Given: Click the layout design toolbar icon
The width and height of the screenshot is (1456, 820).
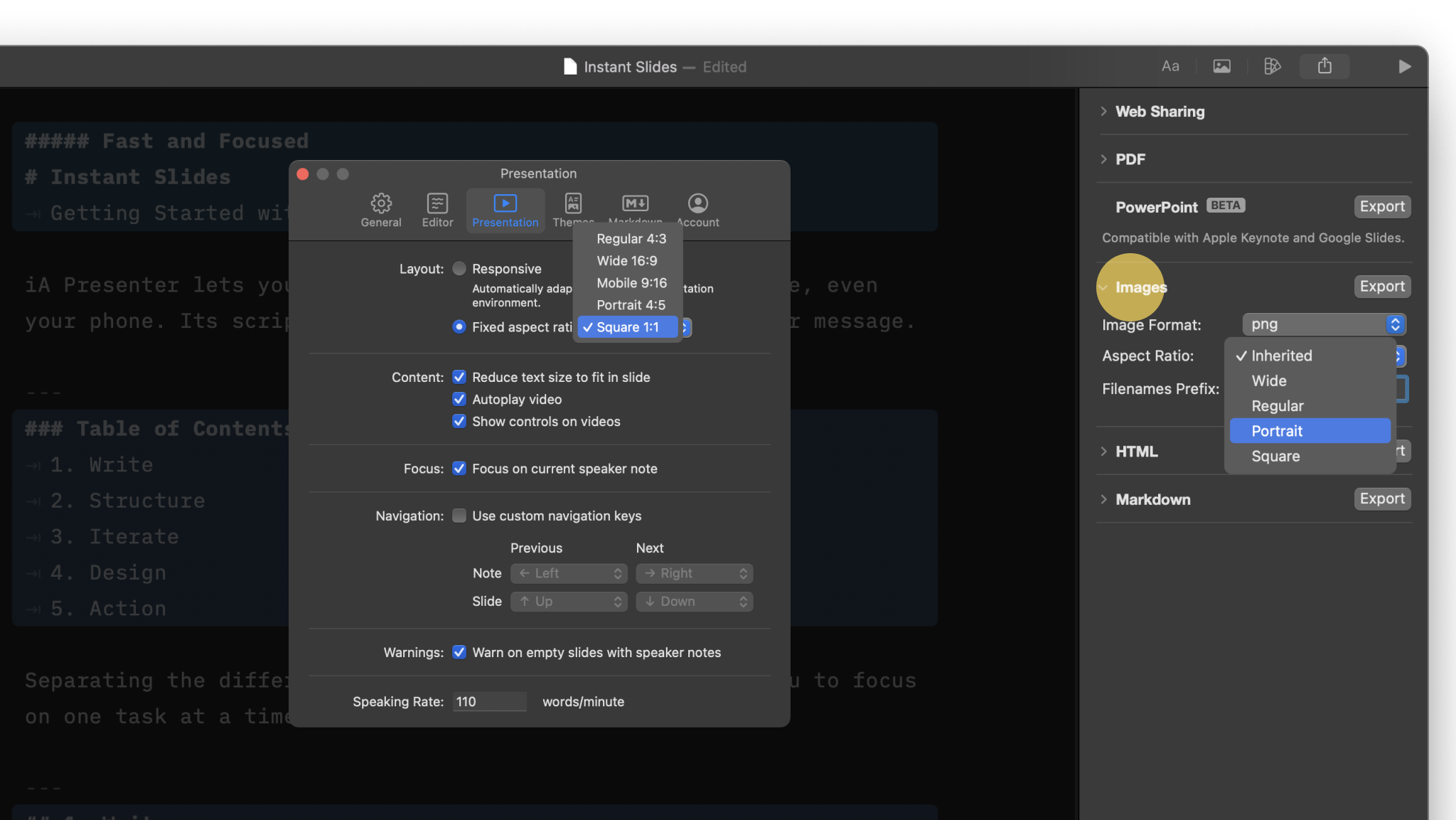Looking at the screenshot, I should [1272, 66].
